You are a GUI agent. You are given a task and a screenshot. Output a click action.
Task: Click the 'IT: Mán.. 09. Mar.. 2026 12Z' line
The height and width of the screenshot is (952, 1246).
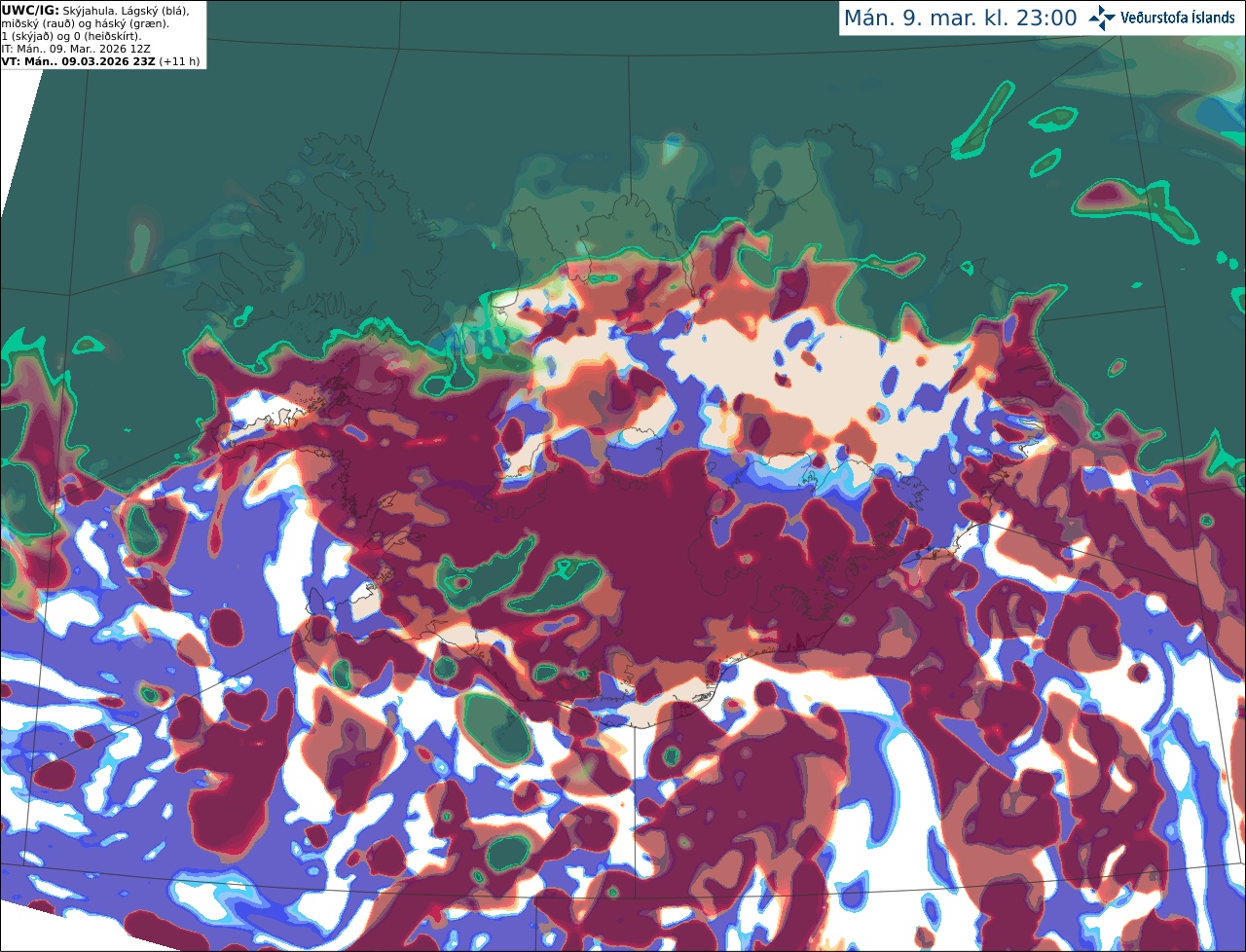click(x=76, y=49)
